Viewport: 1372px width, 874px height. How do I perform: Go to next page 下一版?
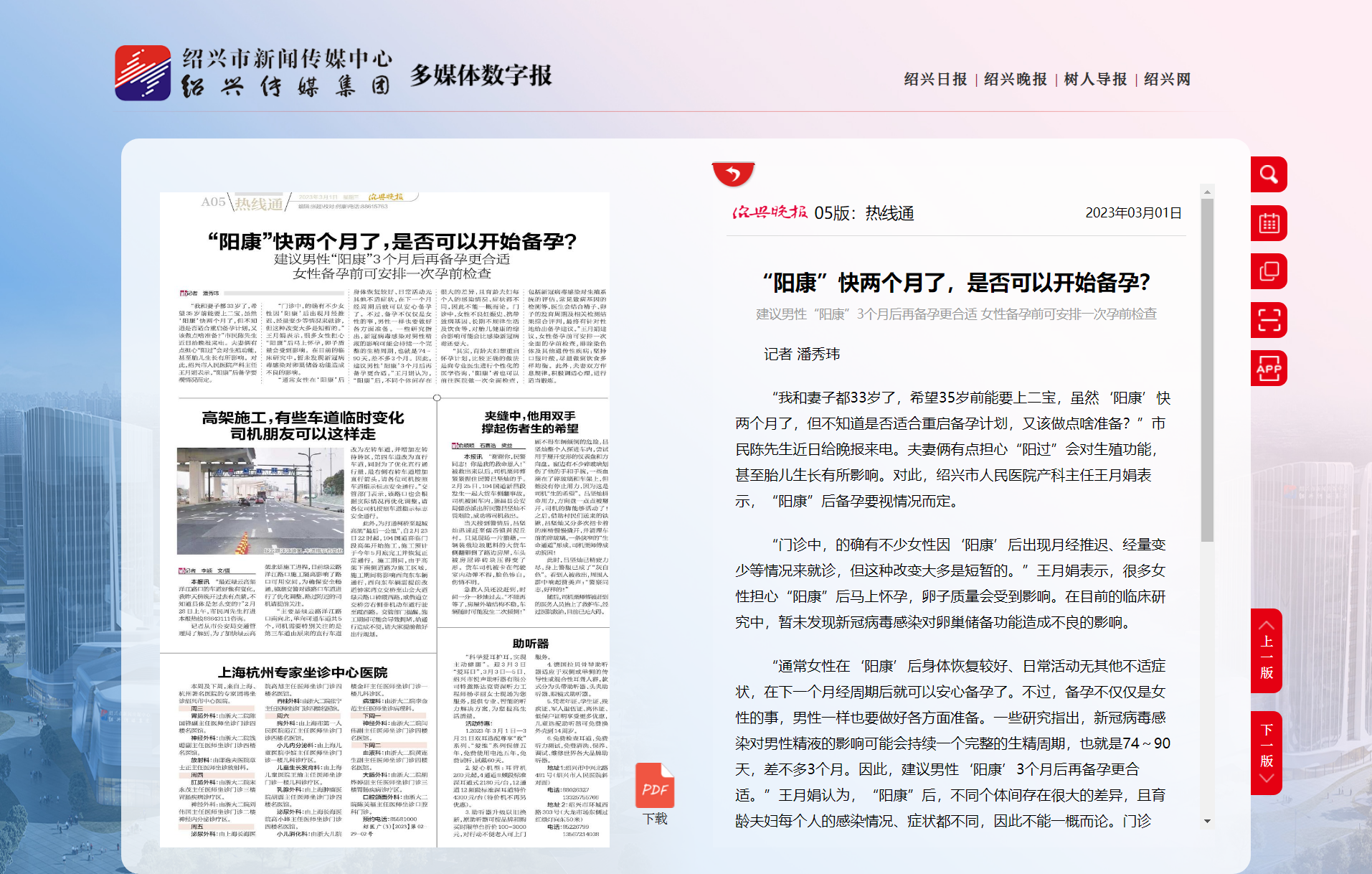coord(1267,753)
